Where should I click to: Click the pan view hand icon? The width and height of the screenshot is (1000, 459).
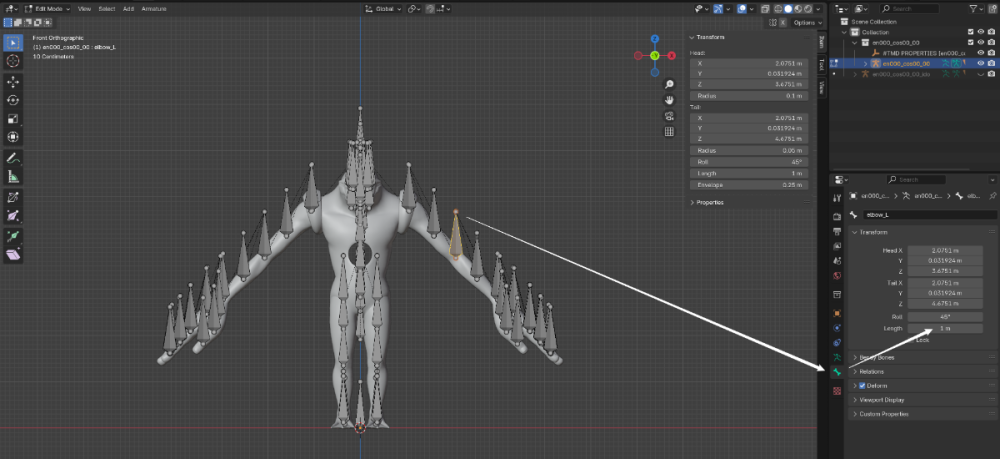[669, 100]
